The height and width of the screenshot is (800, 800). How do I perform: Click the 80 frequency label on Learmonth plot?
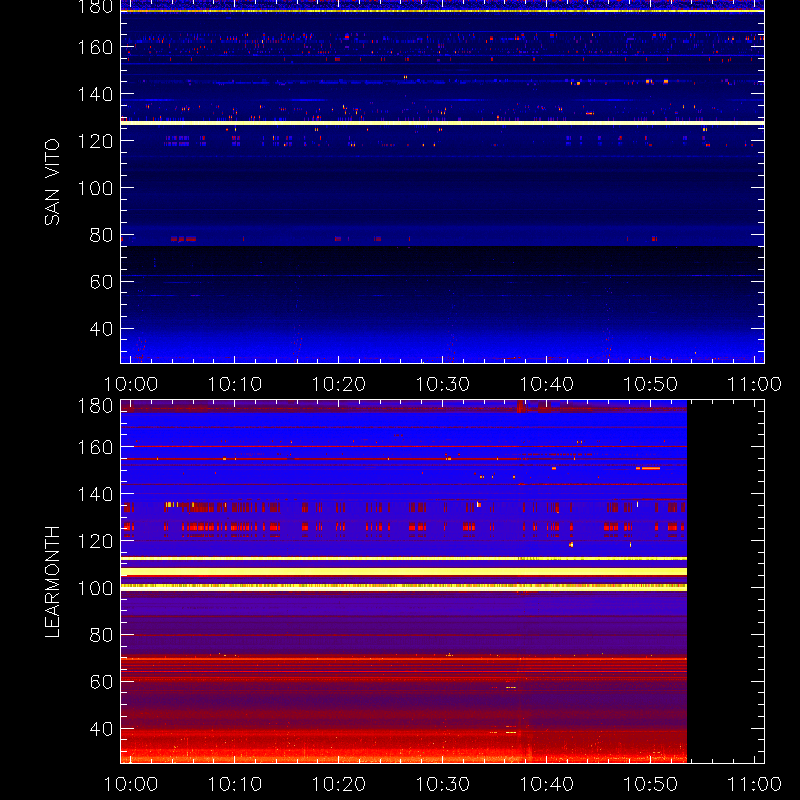[101, 635]
